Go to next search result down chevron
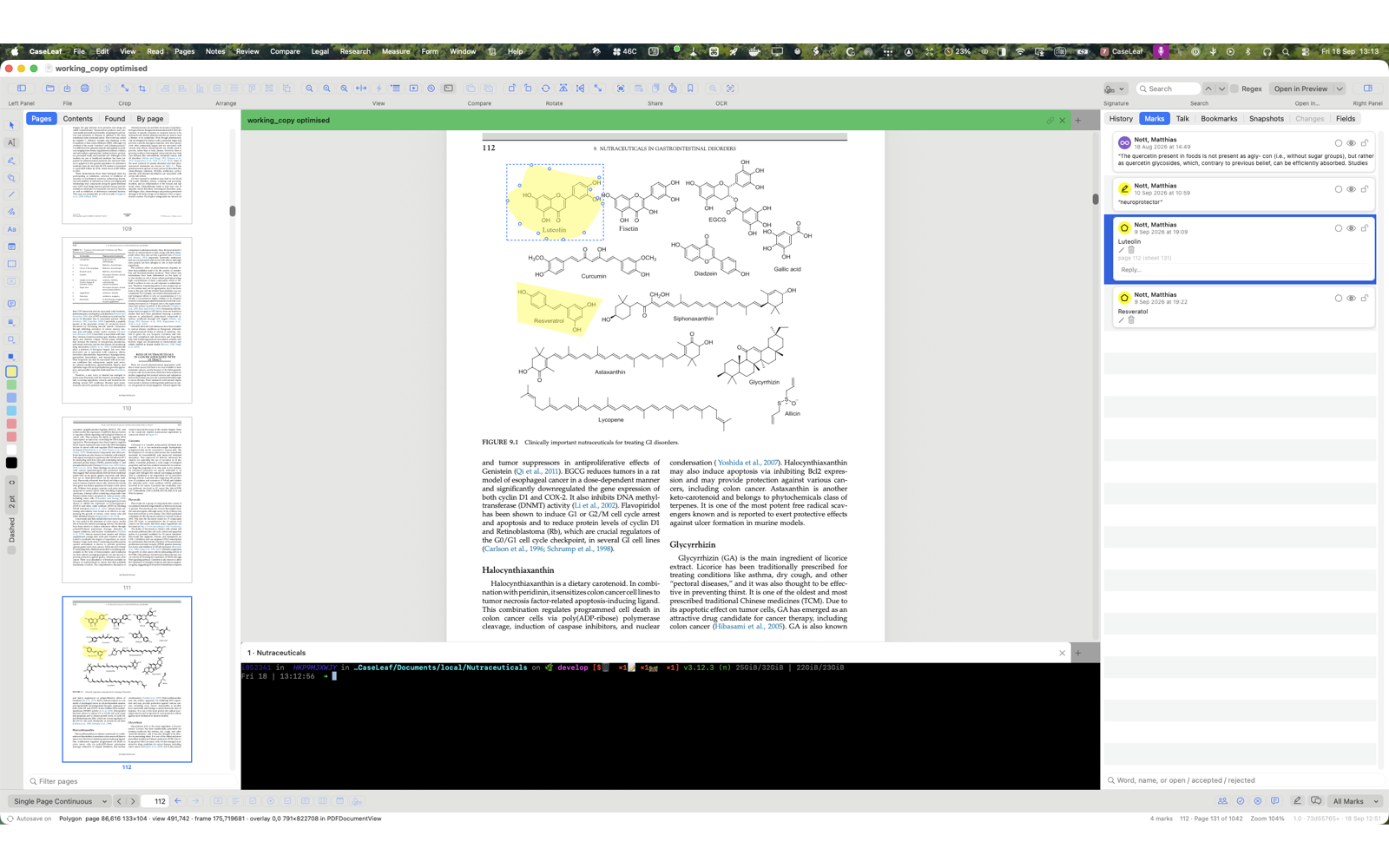The height and width of the screenshot is (868, 1389). pos(1221,89)
